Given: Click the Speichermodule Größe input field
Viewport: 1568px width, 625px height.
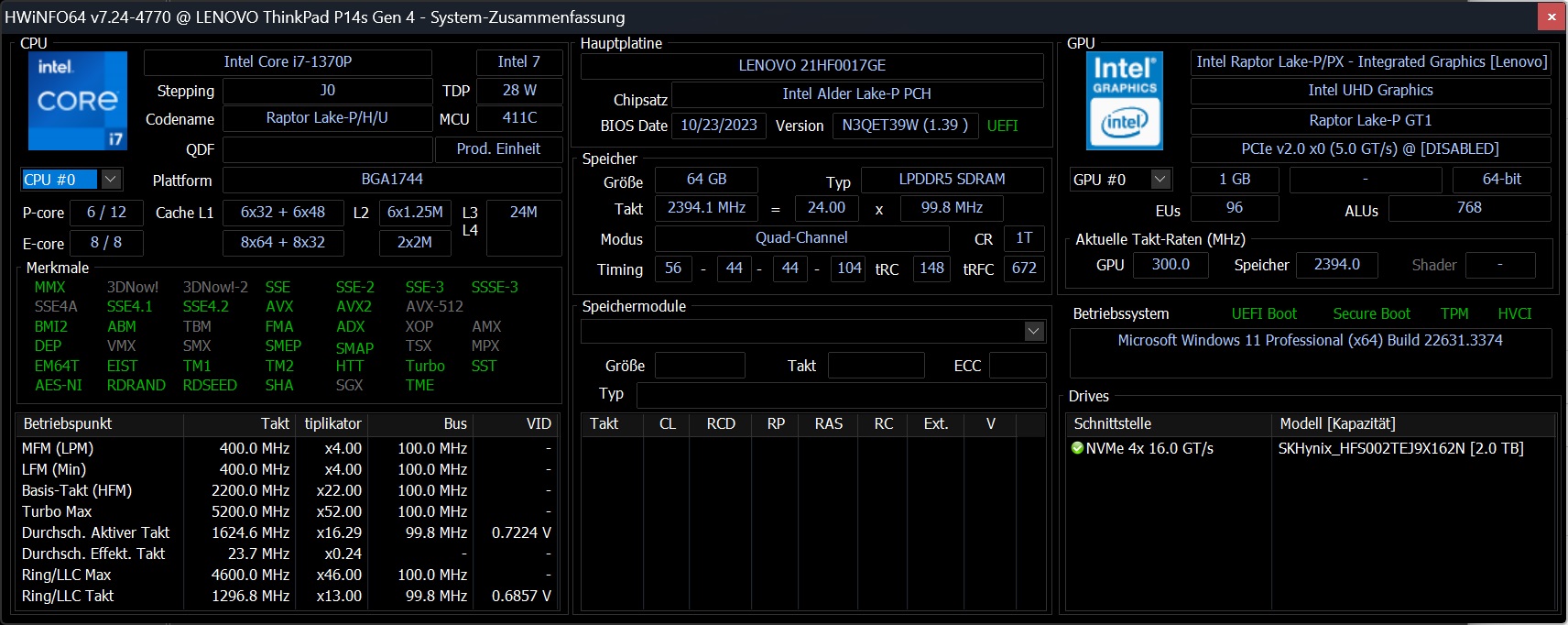Looking at the screenshot, I should (700, 366).
